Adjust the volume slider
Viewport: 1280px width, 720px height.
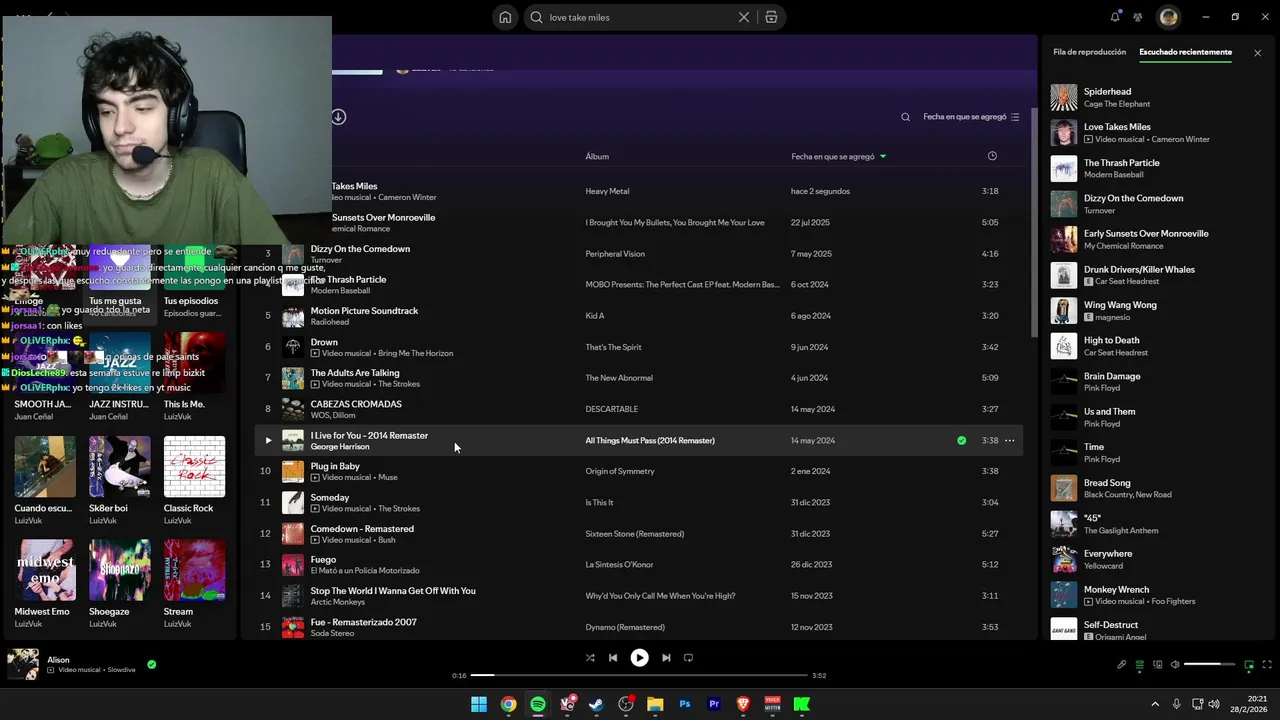[x=1210, y=665]
